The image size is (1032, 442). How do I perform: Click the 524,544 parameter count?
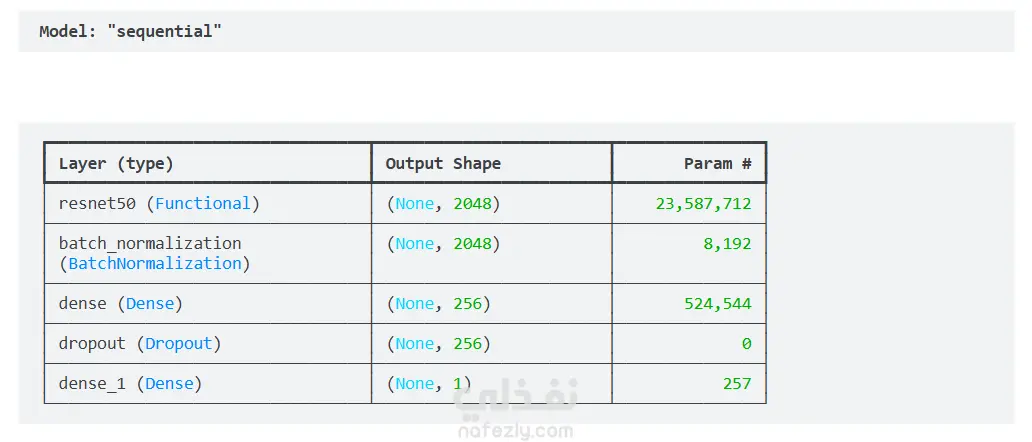(717, 303)
